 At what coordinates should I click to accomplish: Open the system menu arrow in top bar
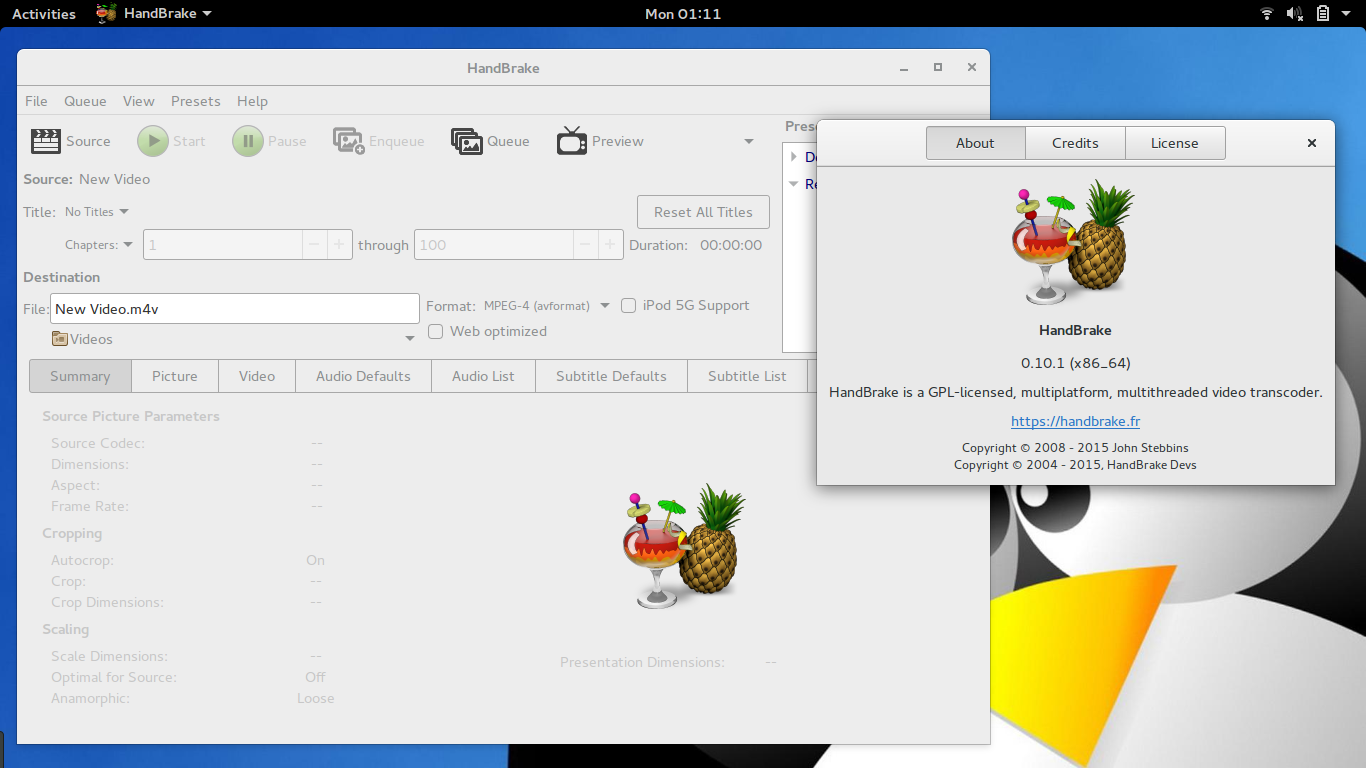click(x=1346, y=14)
